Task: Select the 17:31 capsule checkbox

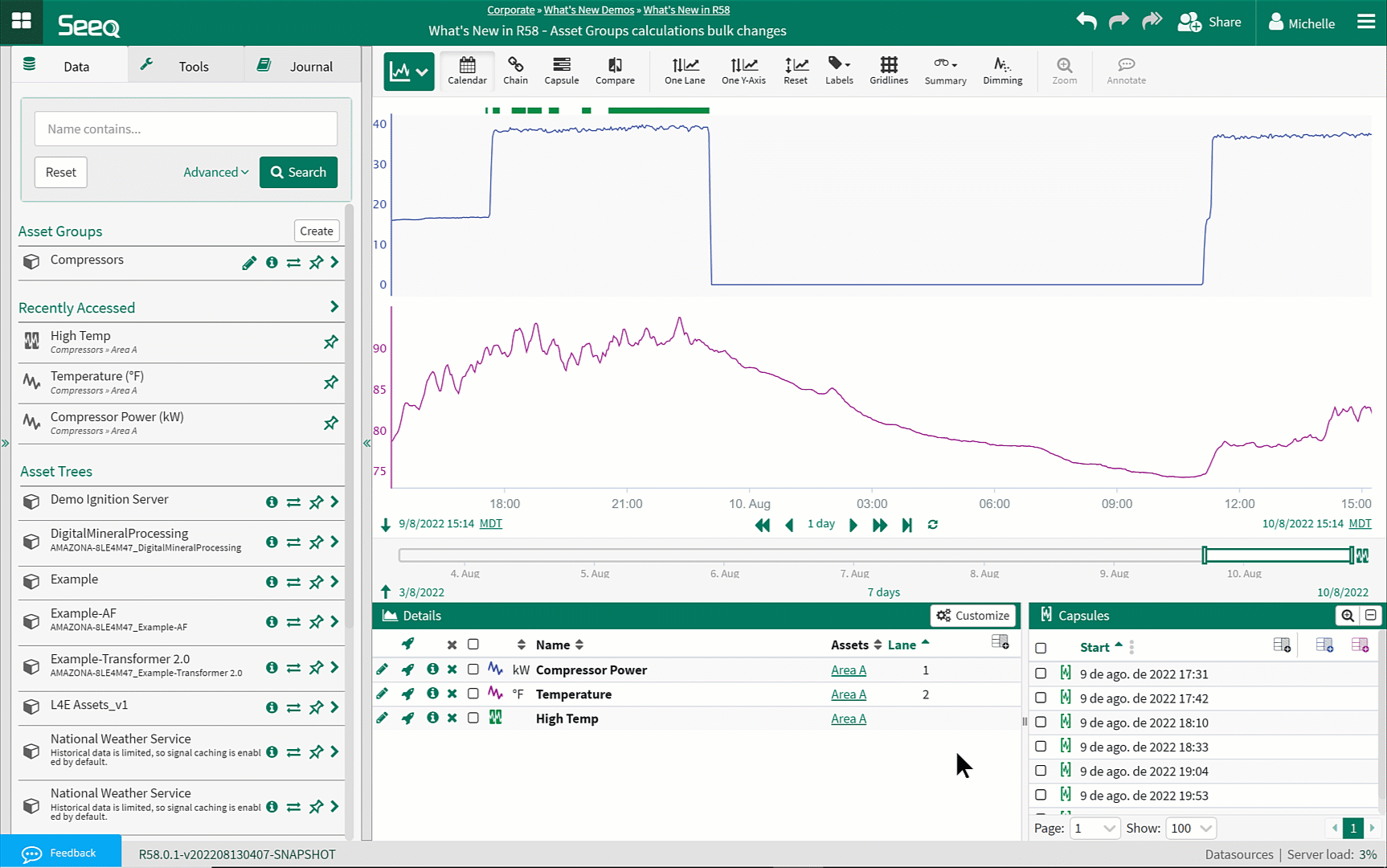Action: (x=1041, y=674)
